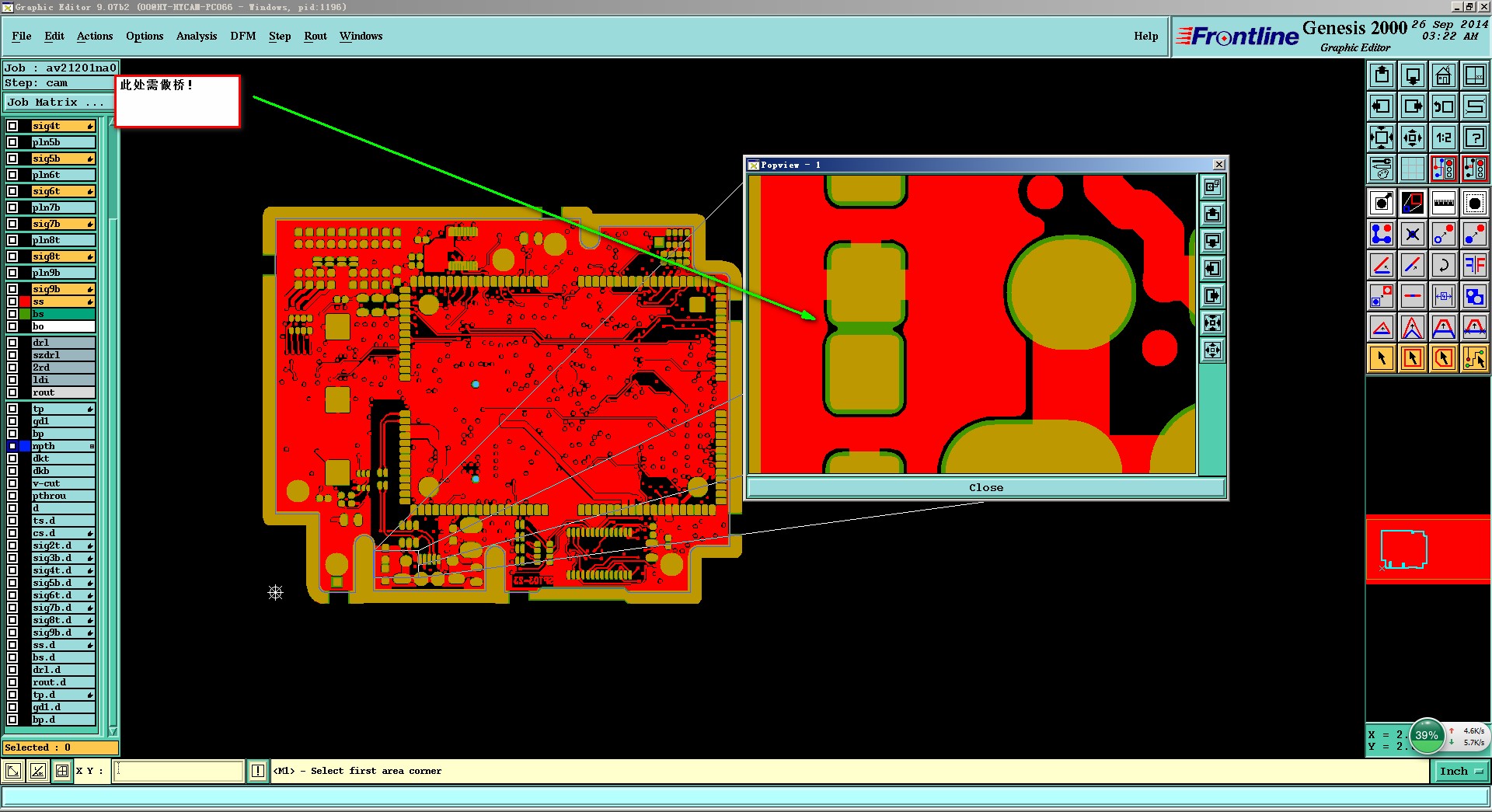Toggle the ss layer checkbox

click(x=12, y=301)
